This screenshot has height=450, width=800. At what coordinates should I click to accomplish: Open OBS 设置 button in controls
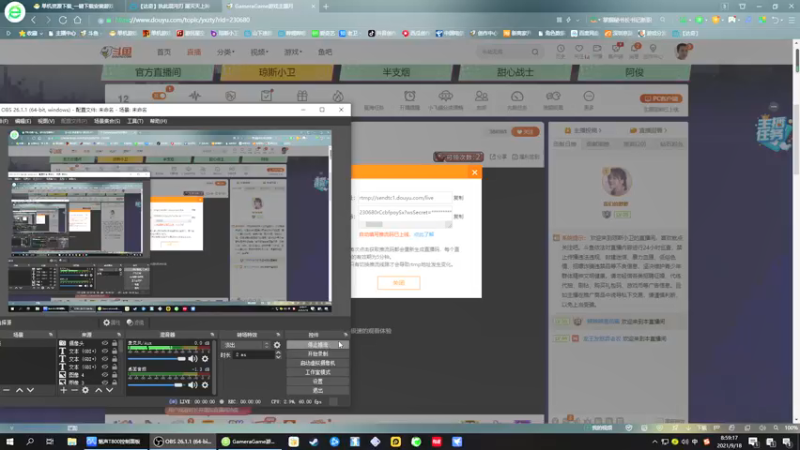317,382
